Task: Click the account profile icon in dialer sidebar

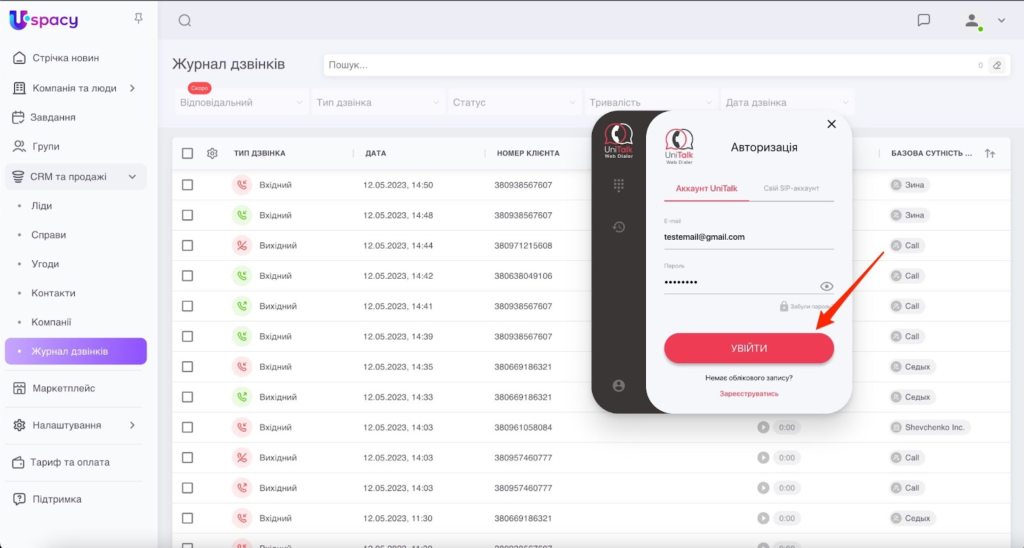Action: (x=618, y=386)
